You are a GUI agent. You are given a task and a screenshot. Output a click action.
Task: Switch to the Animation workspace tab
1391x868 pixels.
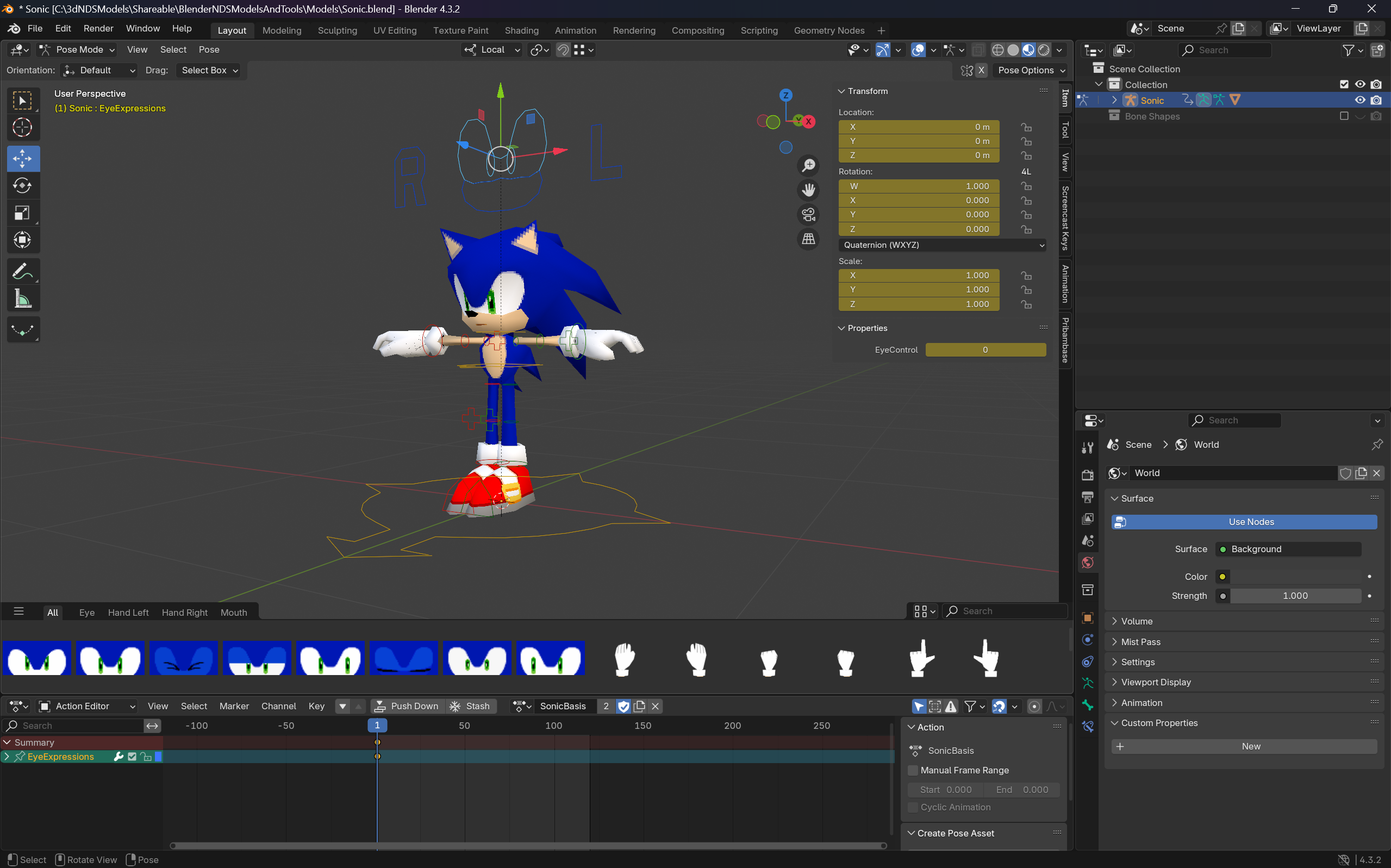(x=575, y=30)
